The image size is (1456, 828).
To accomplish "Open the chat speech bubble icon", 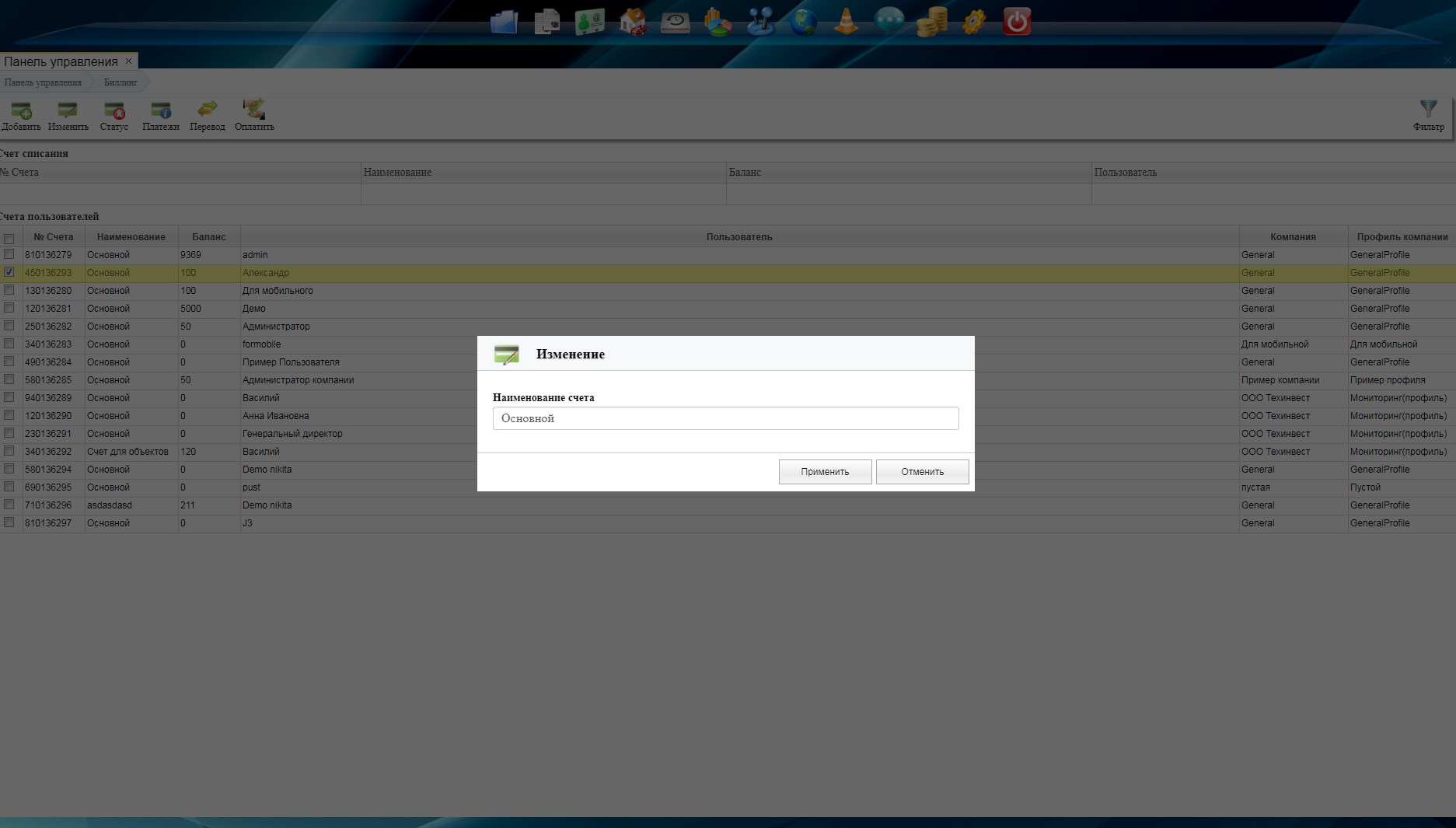I will (x=889, y=21).
